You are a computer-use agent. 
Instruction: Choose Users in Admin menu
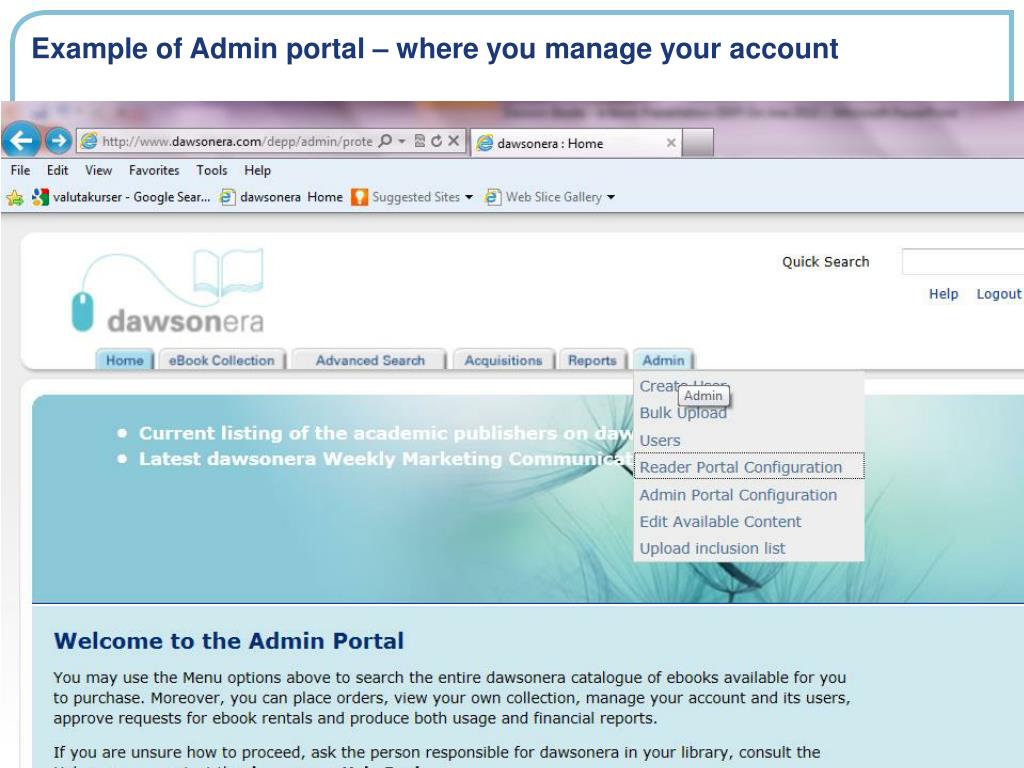pos(660,441)
